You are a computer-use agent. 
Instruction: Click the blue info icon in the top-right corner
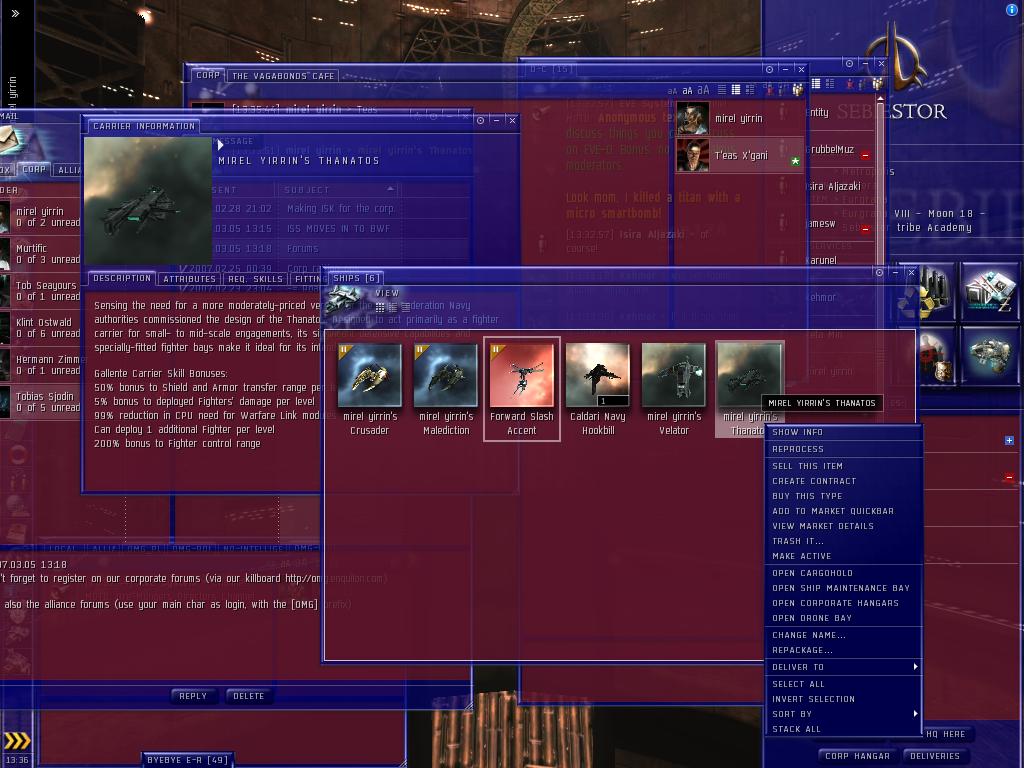[x=1012, y=9]
